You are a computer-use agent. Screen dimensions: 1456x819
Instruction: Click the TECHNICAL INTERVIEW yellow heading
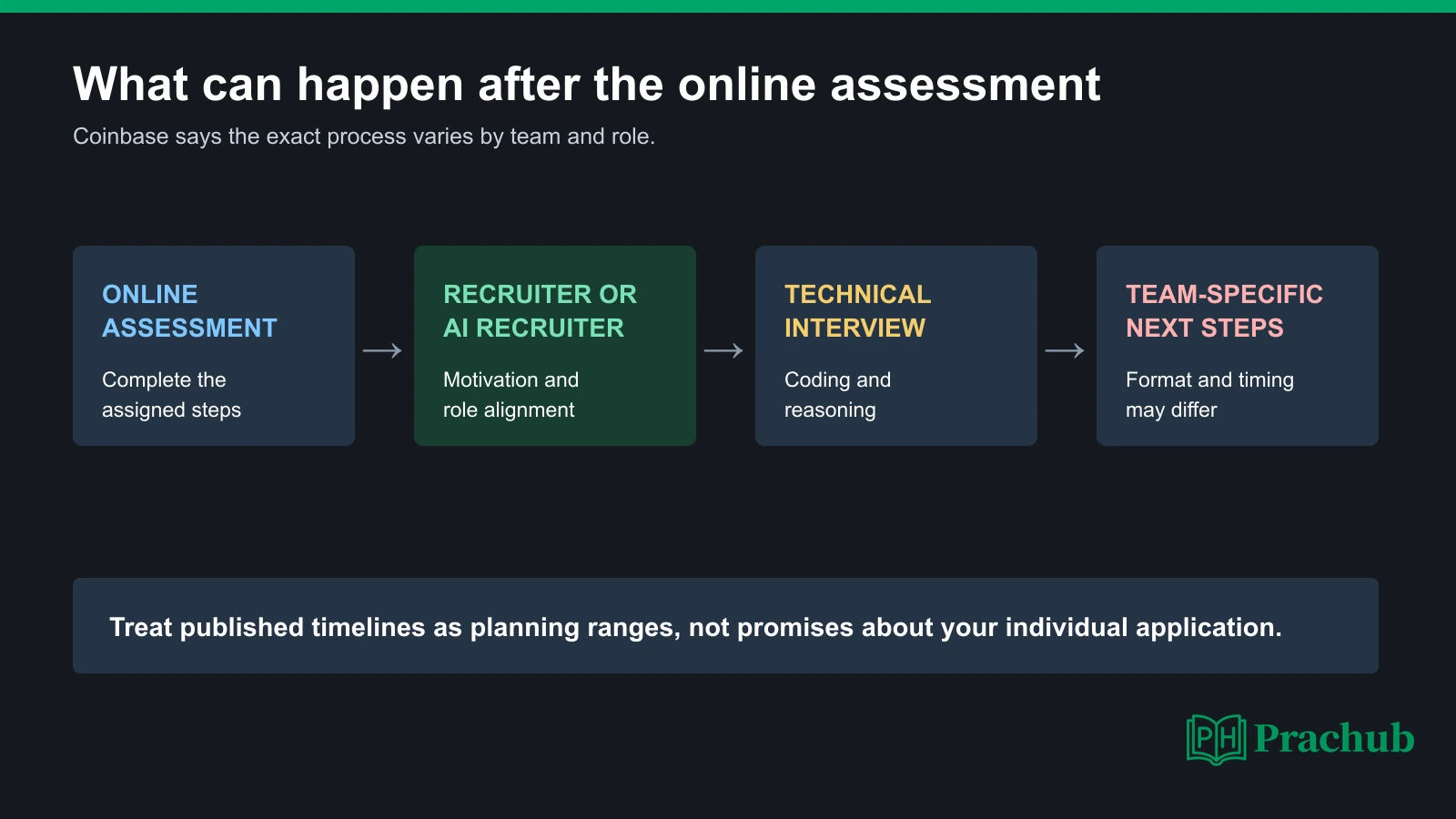pyautogui.click(x=857, y=311)
